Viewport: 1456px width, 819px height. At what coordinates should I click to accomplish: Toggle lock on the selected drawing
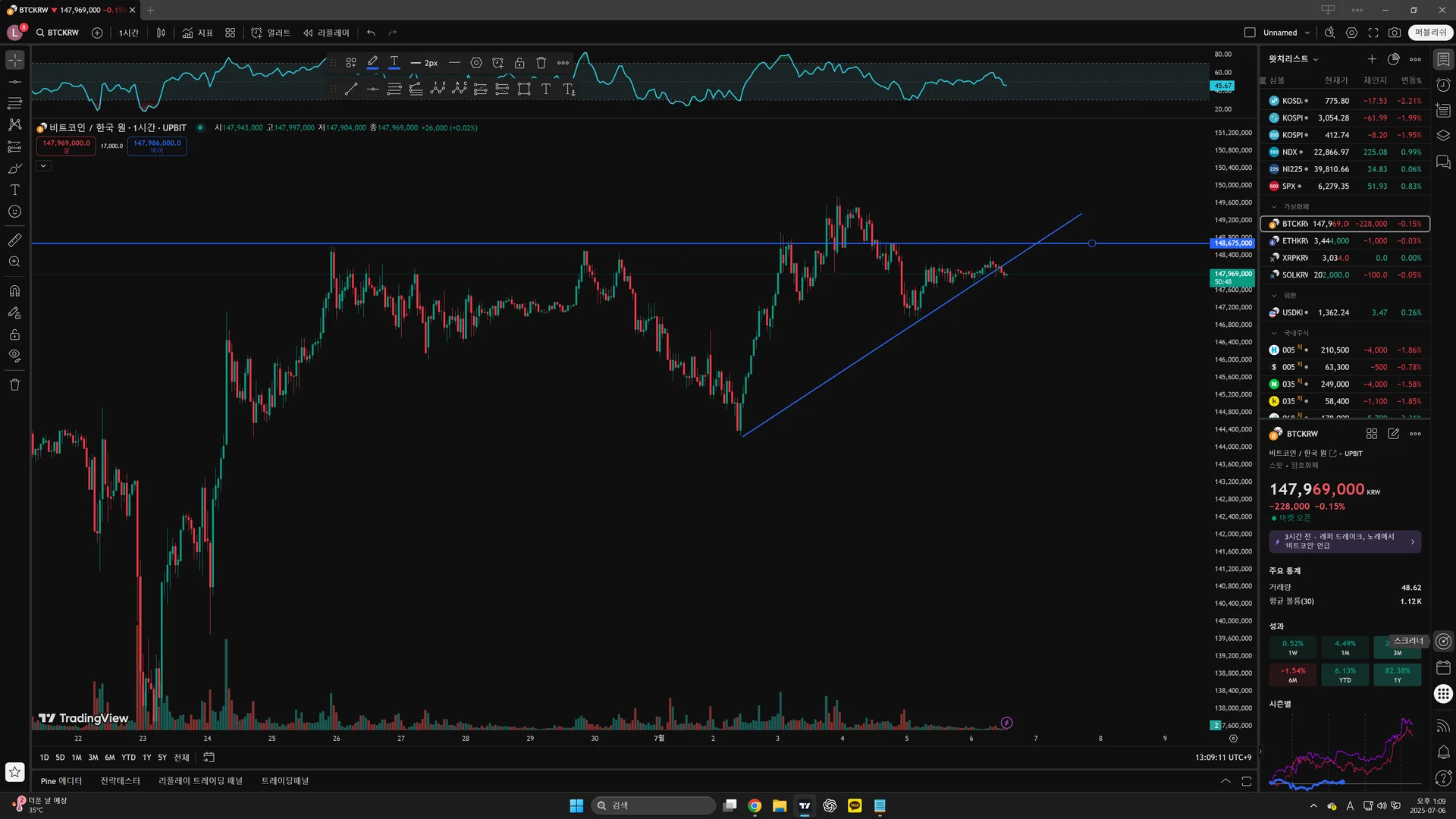519,63
